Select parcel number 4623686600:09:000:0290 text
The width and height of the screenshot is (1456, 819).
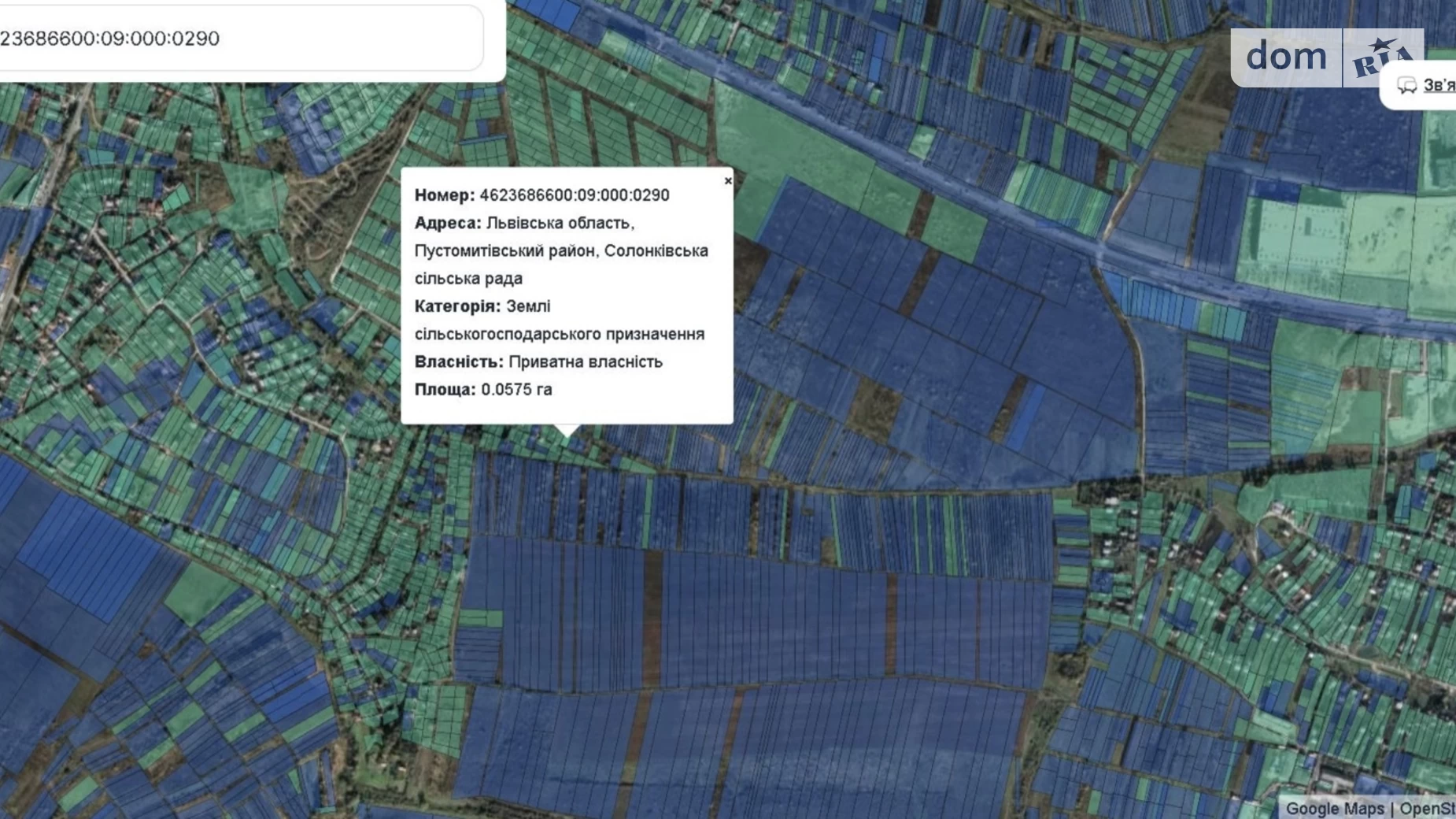coord(575,195)
